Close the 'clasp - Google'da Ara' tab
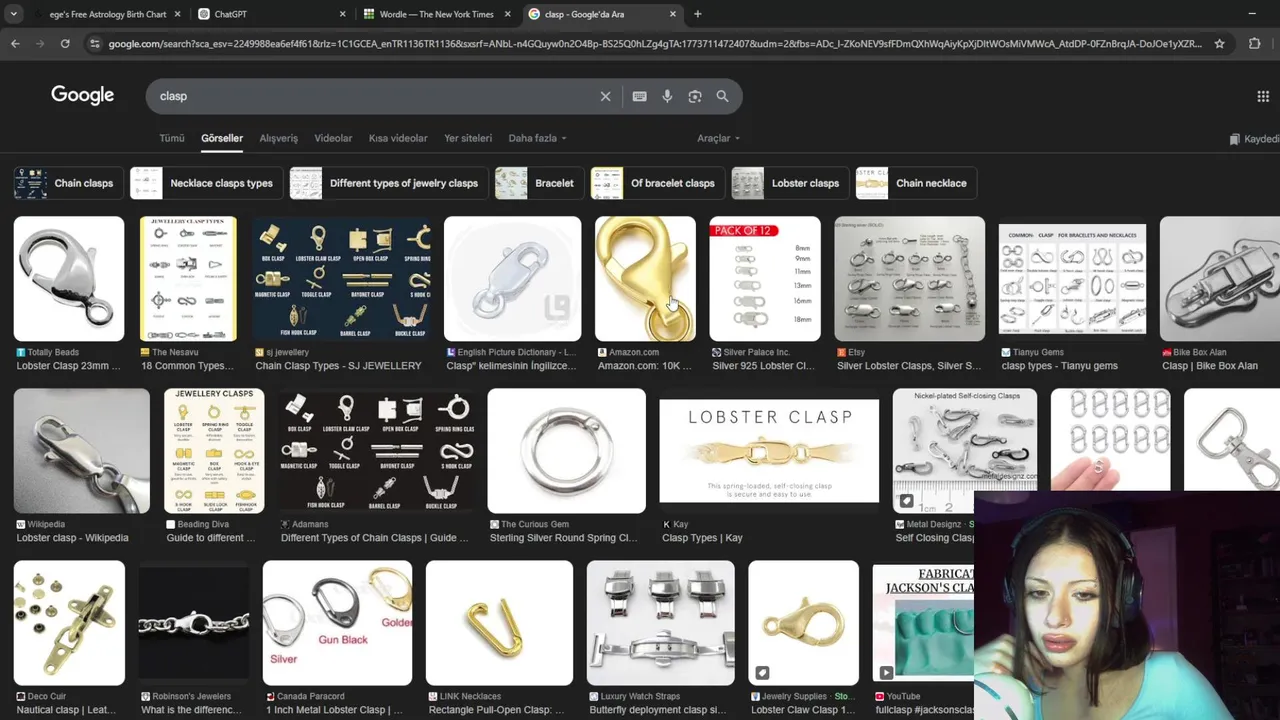The width and height of the screenshot is (1280, 720). 672,14
